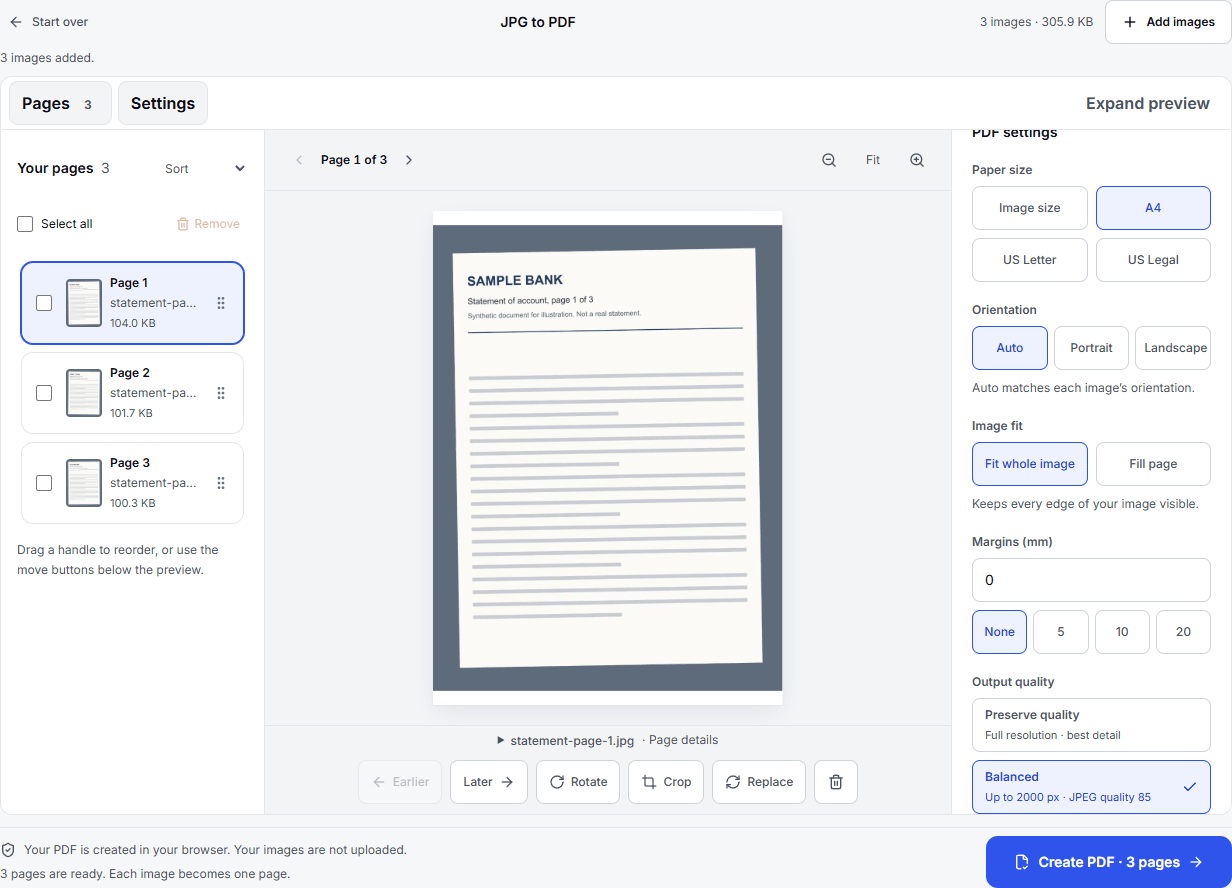This screenshot has height=888, width=1232.
Task: Tick the checkbox for Page 3
Action: click(44, 483)
